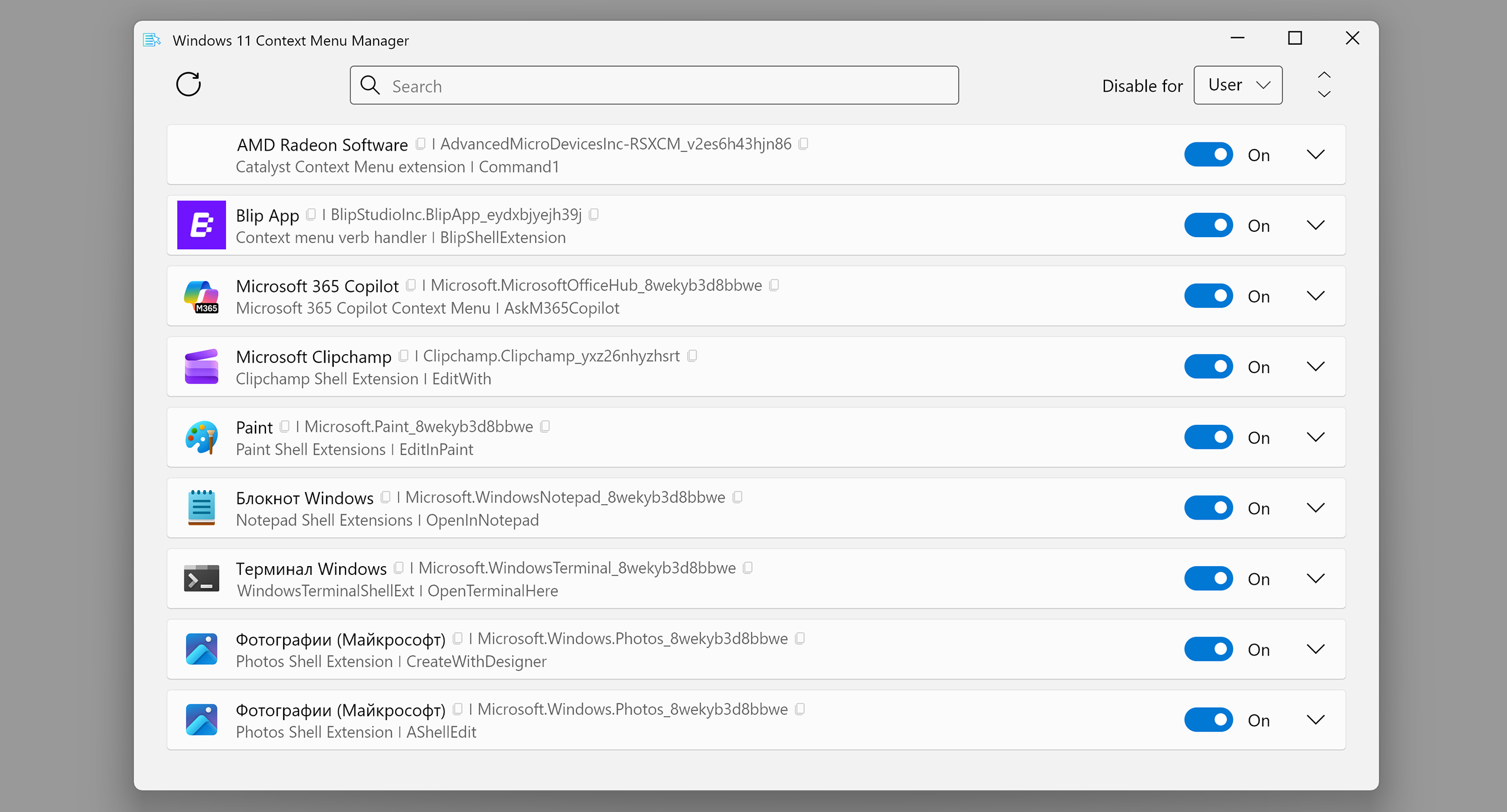Screen dimensions: 1507x812
Task: Copy the Терминал Windows name
Action: pos(399,568)
